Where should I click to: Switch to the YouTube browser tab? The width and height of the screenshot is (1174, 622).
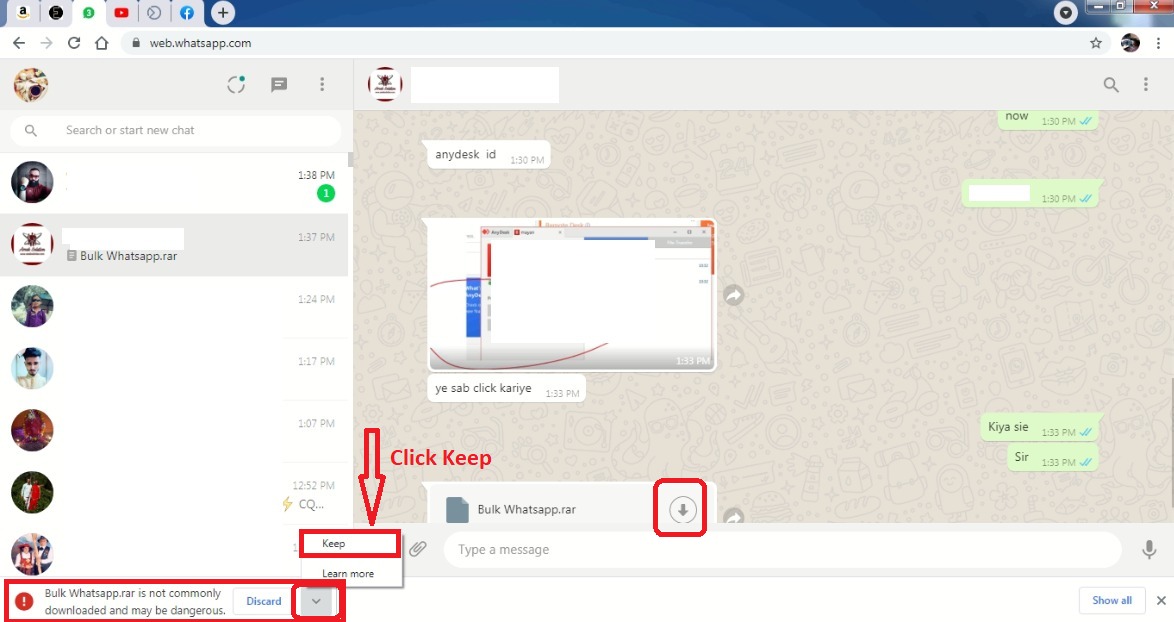[x=121, y=13]
